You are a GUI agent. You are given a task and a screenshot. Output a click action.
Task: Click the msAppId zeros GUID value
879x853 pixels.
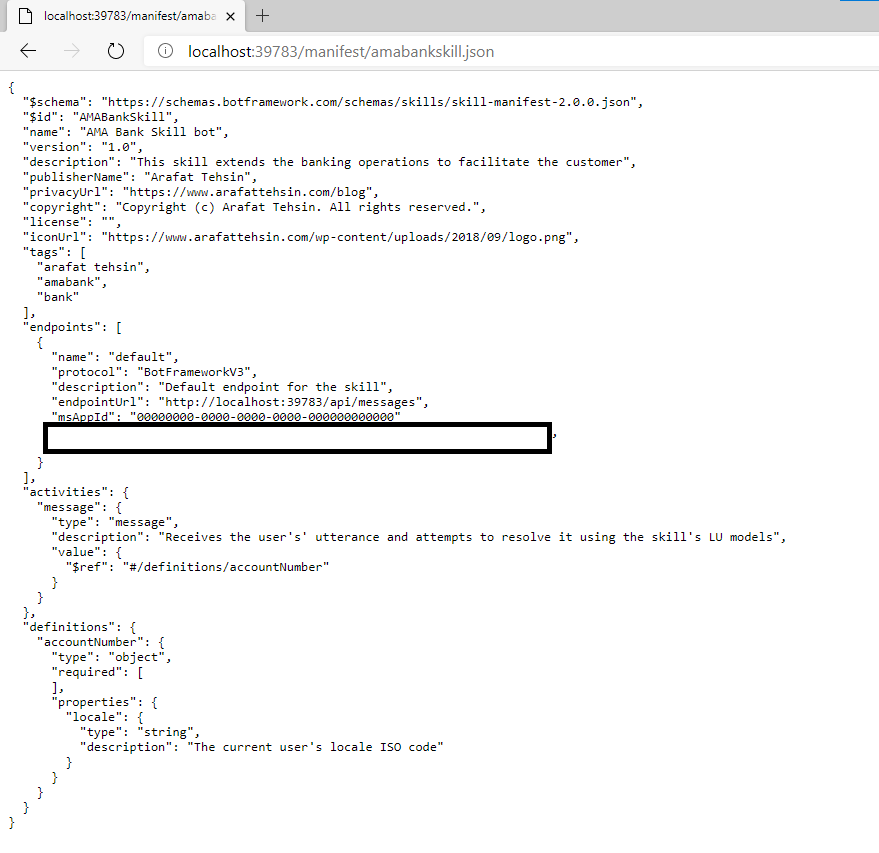[x=265, y=417]
